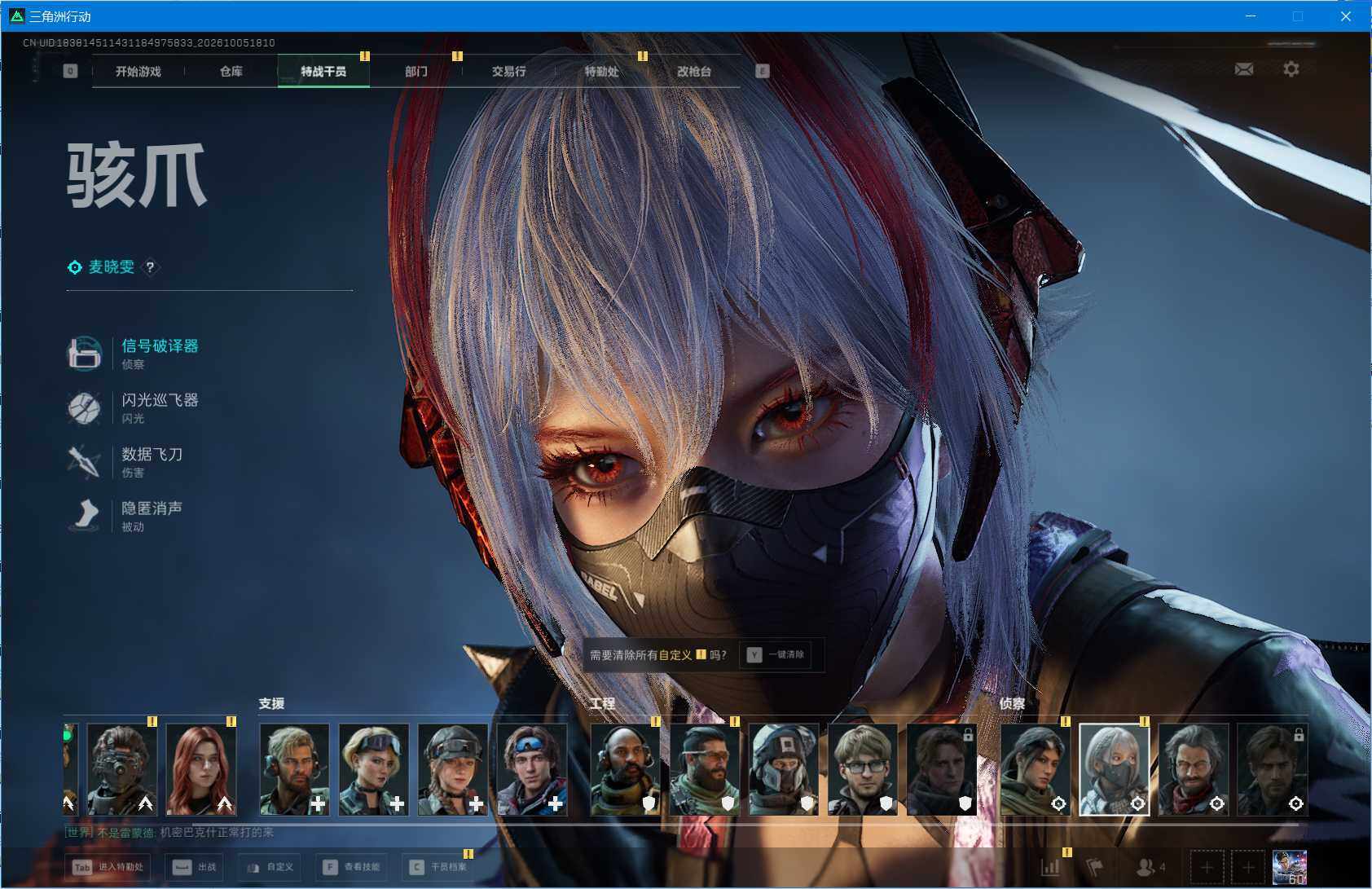Screen dimensions: 1372x889
Task: Click the first empty squad slot plus
Action: pyautogui.click(x=1207, y=867)
